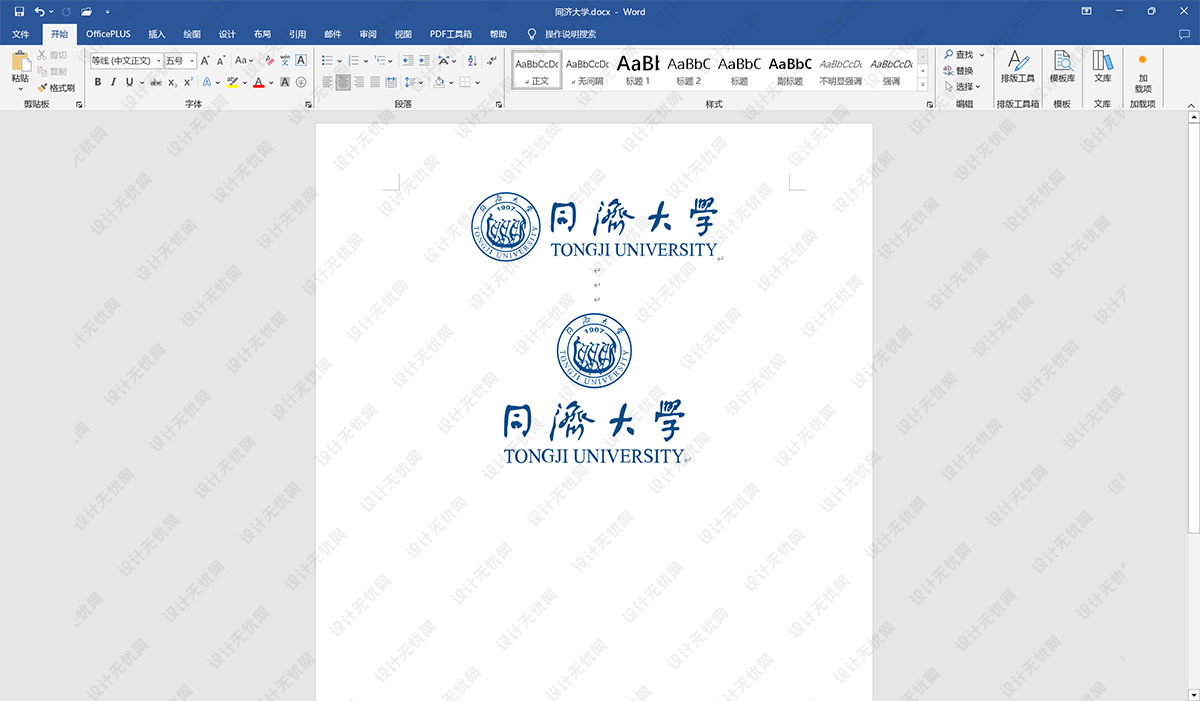Apply the 标题 1 heading style
This screenshot has width=1200, height=701.
[x=637, y=69]
